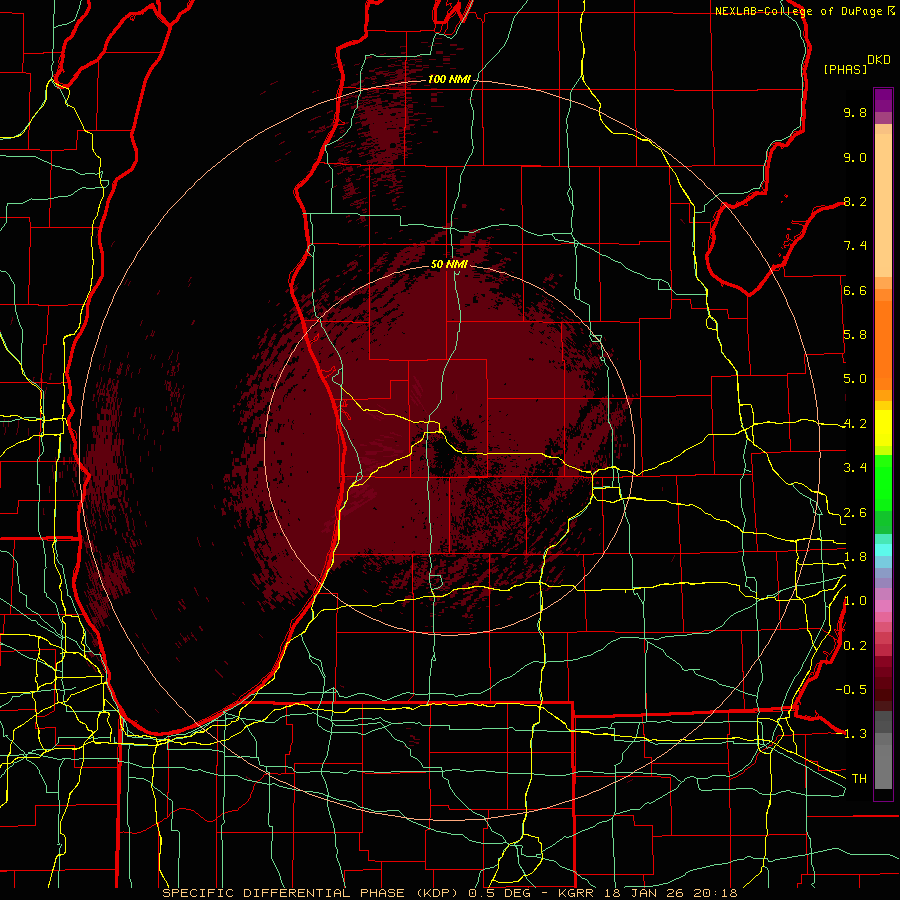Click the cyan segment of color bar
Viewport: 900px width, 900px height.
click(883, 550)
